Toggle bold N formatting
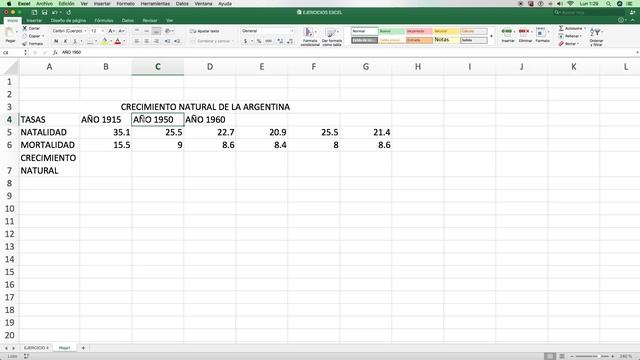 point(56,41)
